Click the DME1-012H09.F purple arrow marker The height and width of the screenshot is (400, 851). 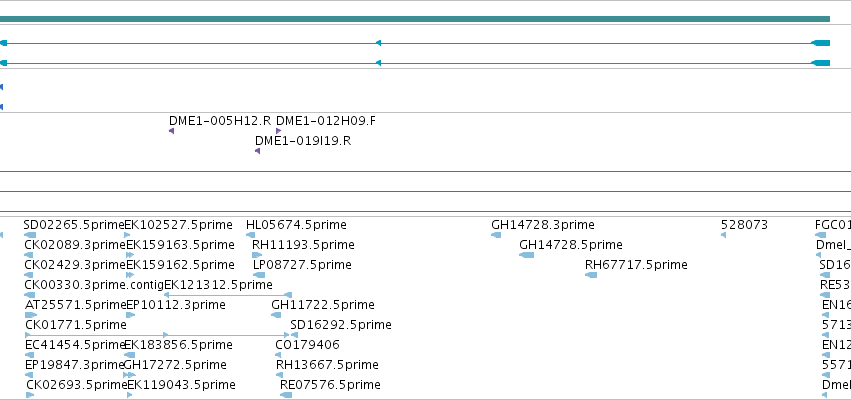pyautogui.click(x=278, y=131)
